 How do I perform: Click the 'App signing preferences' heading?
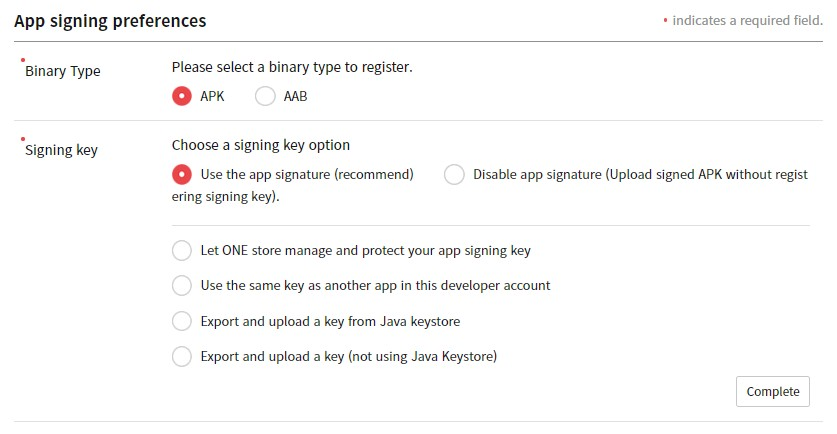coord(110,20)
